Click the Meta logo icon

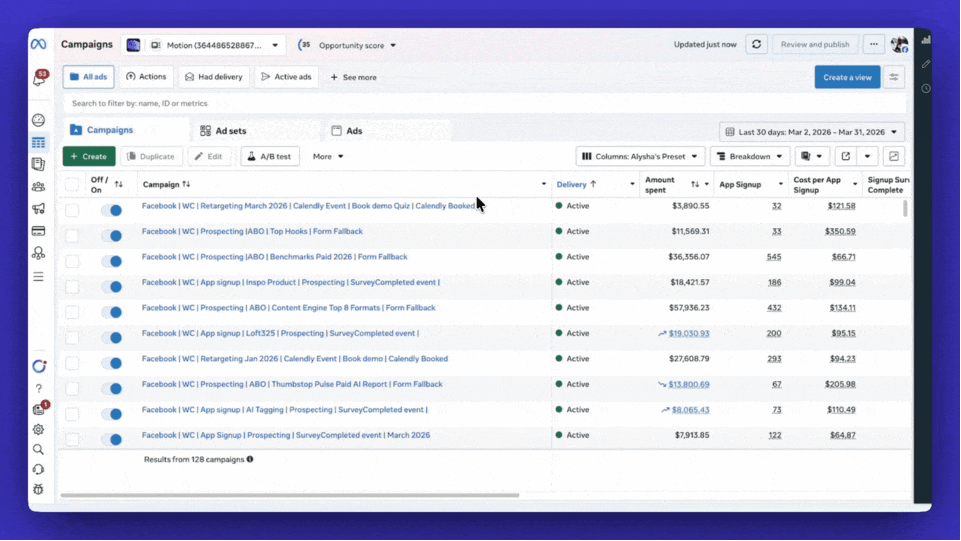(x=38, y=44)
